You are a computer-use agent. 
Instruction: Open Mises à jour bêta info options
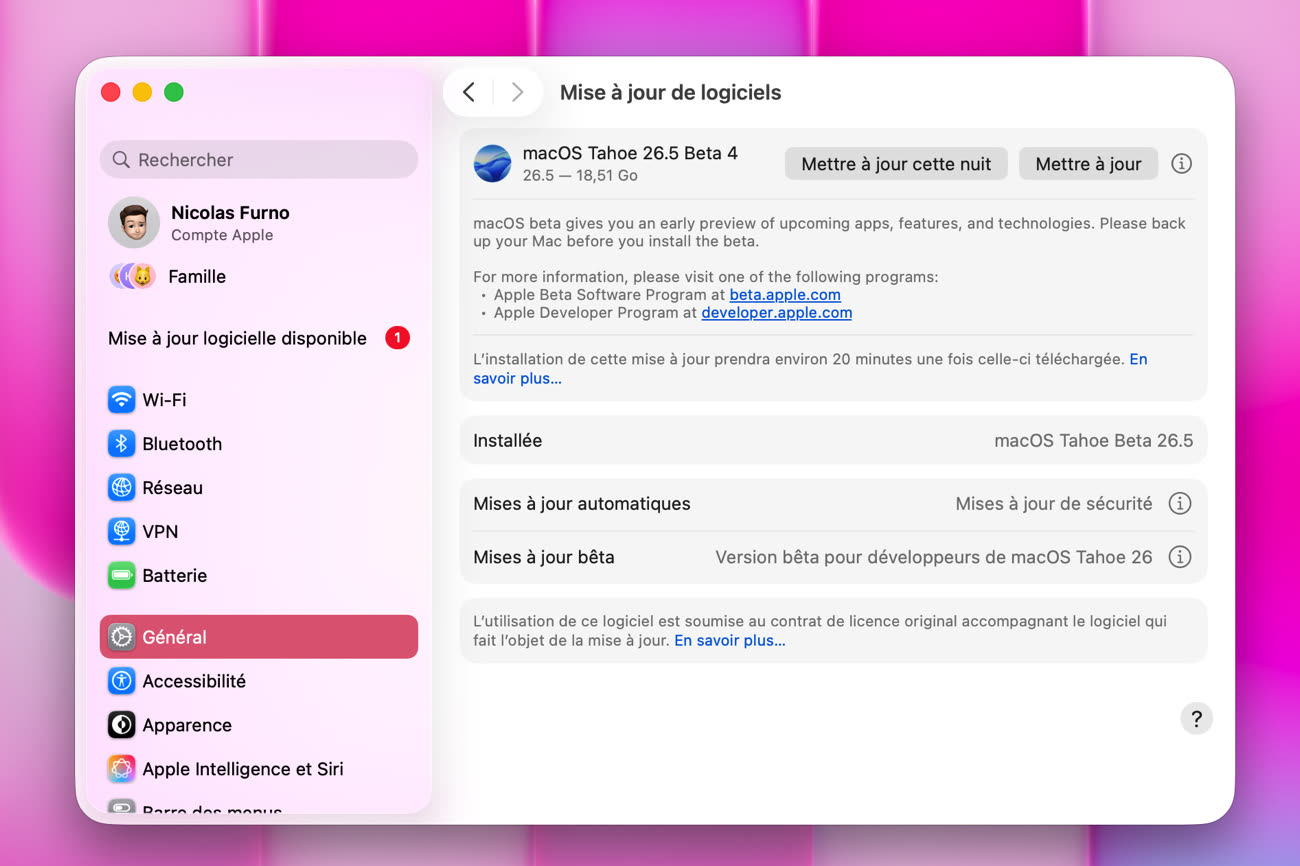point(1180,557)
